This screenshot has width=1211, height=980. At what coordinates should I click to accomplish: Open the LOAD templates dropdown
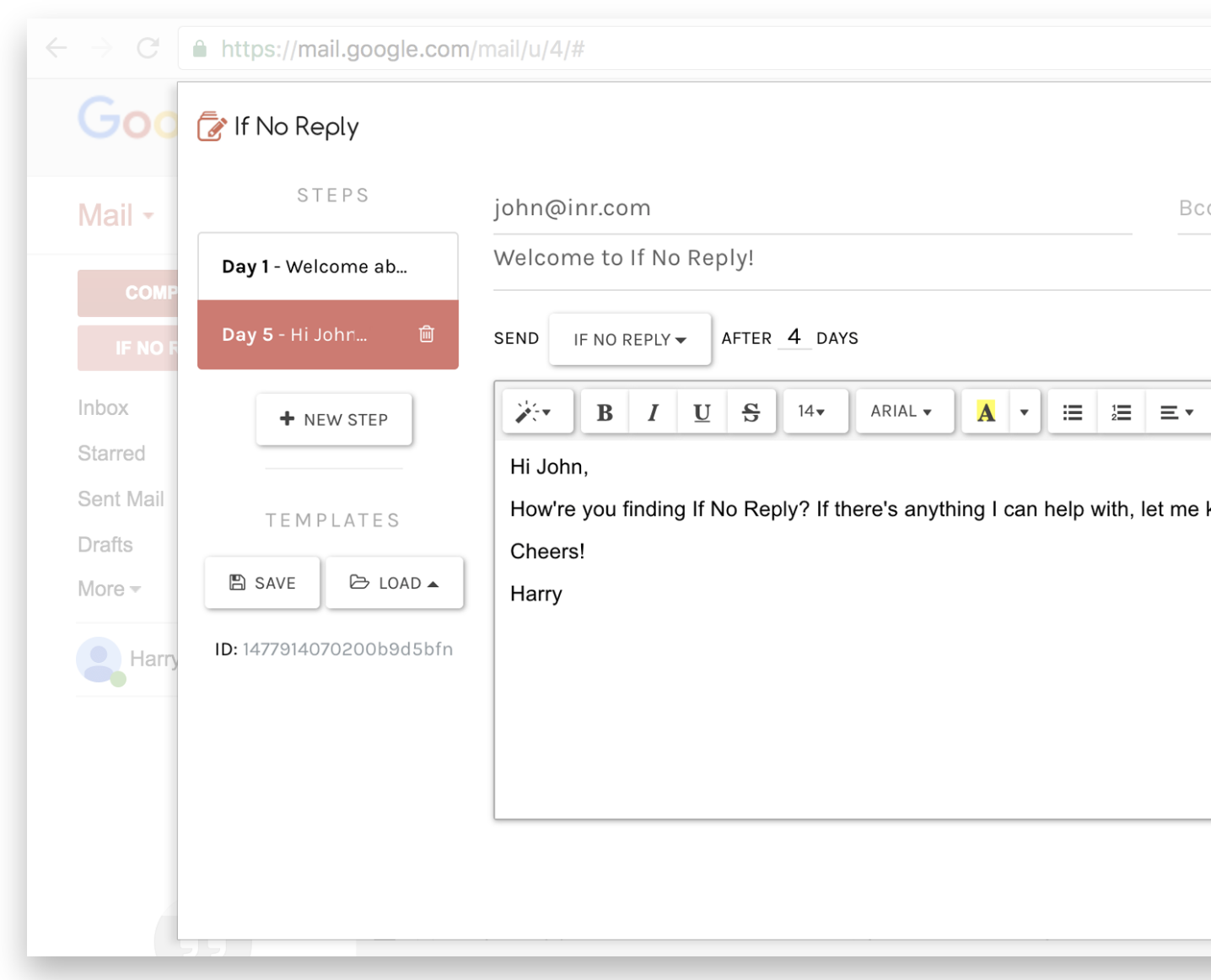(395, 583)
